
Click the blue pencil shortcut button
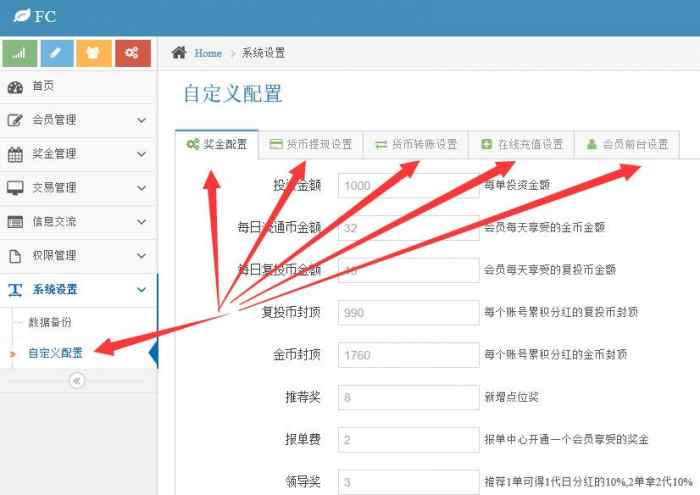point(57,53)
